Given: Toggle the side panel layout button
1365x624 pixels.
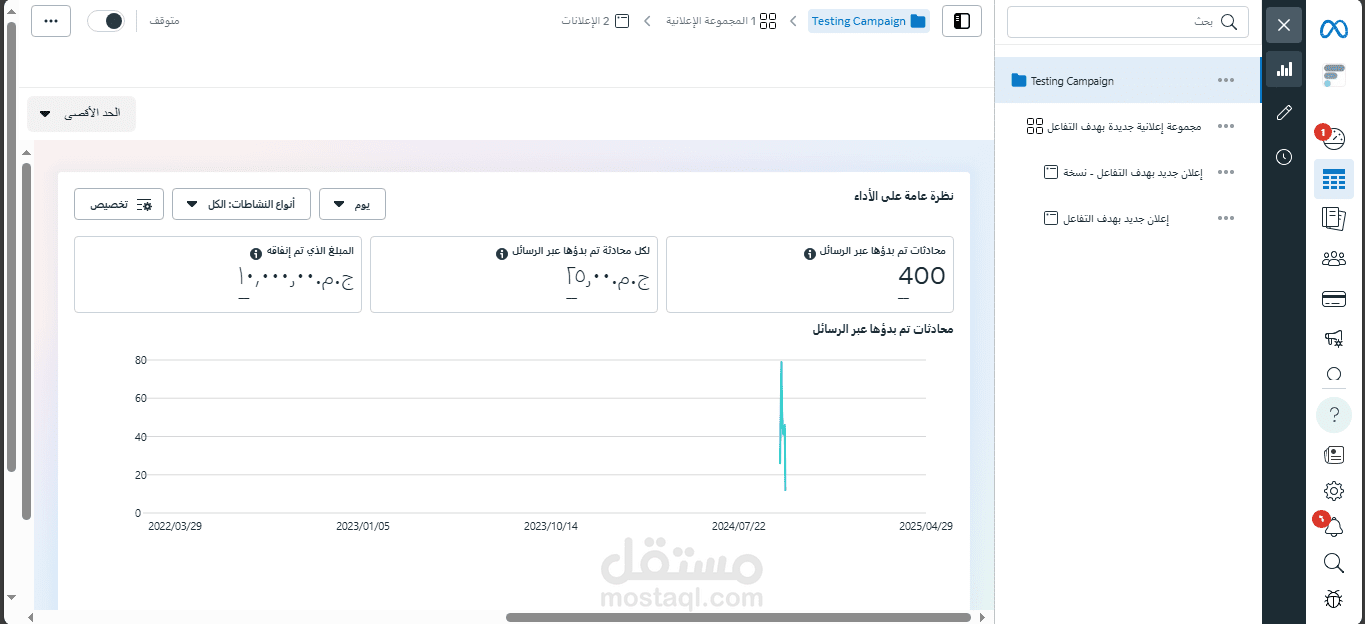Looking at the screenshot, I should click(x=962, y=21).
